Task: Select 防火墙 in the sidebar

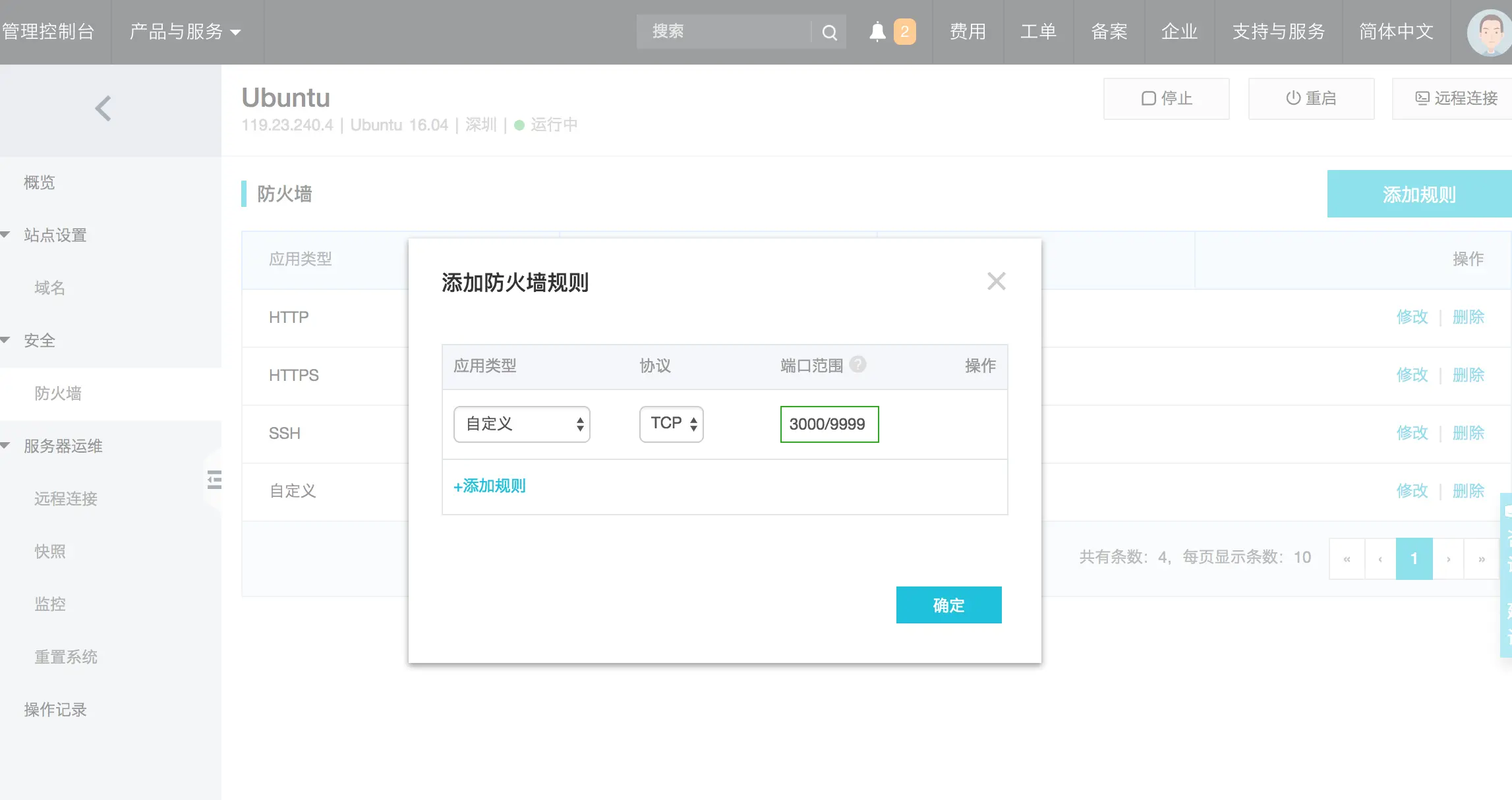Action: 58,393
